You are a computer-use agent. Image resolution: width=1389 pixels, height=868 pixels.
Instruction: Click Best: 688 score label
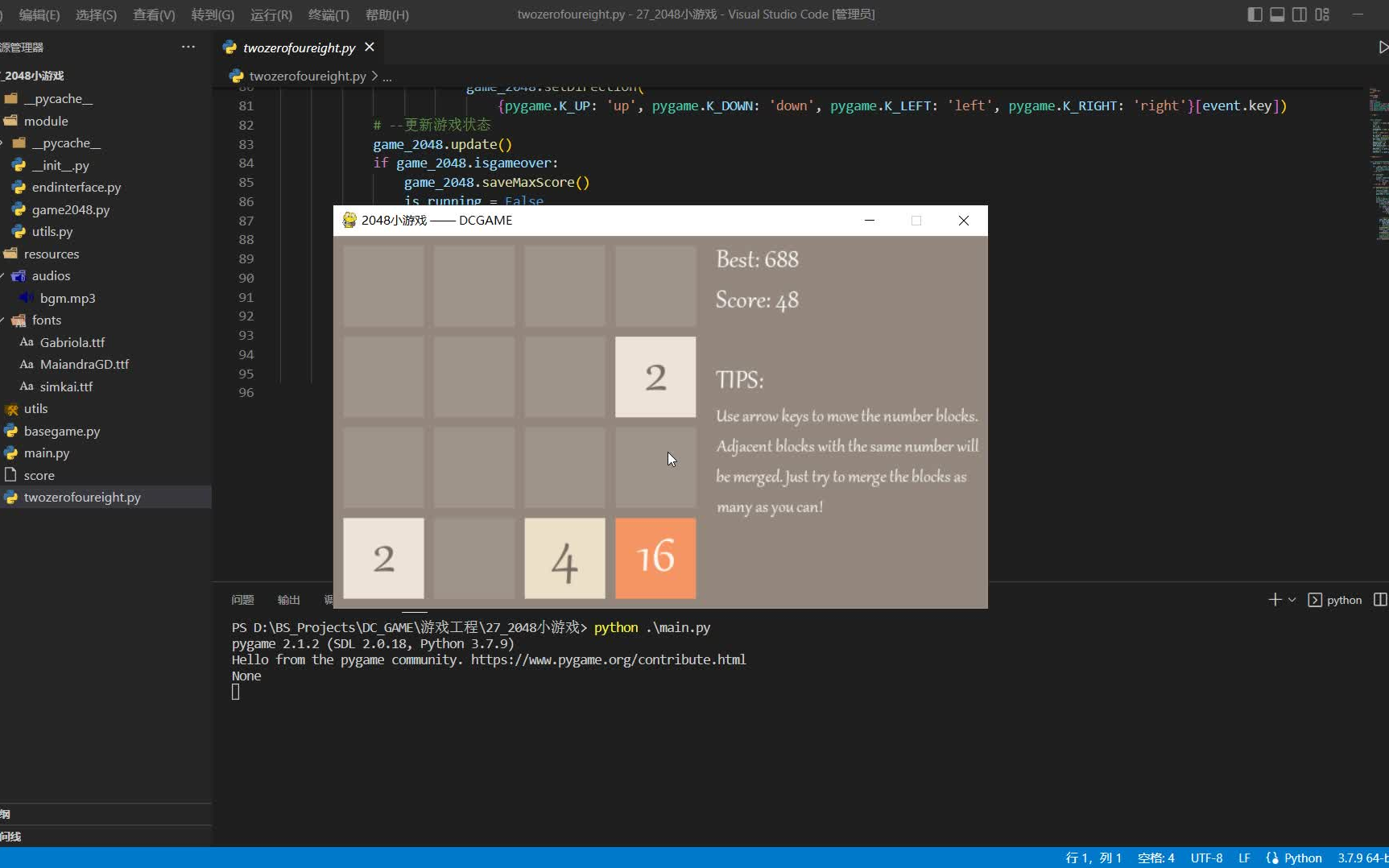click(757, 259)
